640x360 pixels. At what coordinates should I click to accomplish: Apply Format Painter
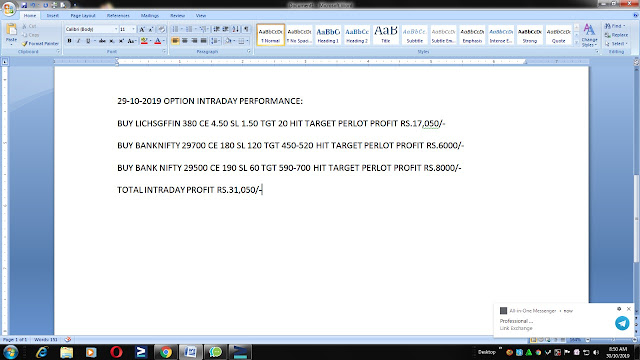(40, 43)
